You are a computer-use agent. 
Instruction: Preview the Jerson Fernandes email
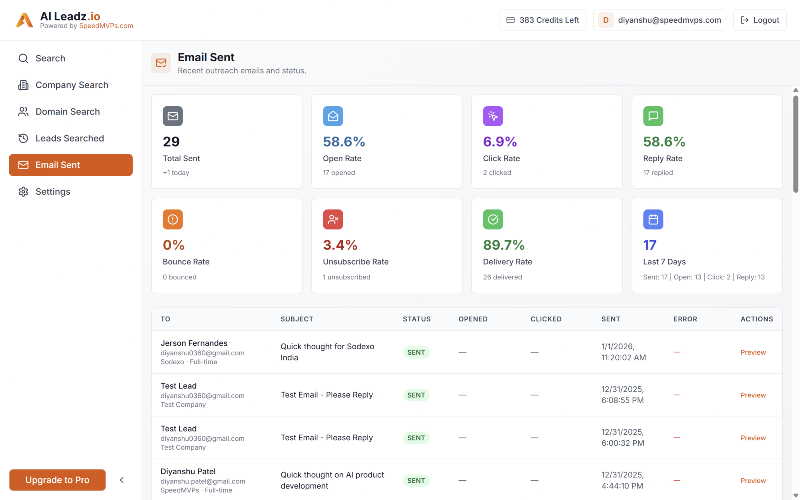tap(753, 352)
